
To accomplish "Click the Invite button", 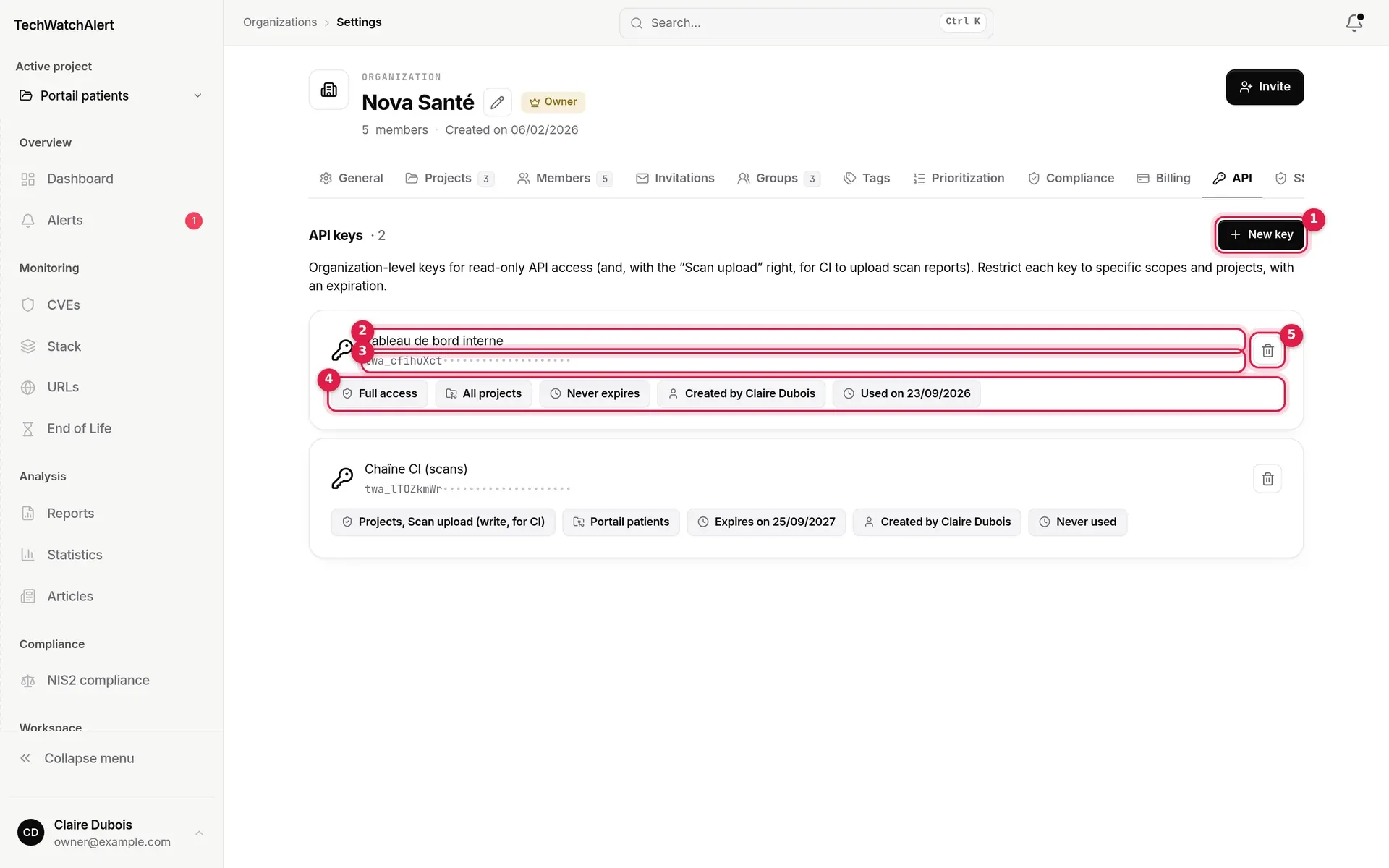I will [1265, 87].
